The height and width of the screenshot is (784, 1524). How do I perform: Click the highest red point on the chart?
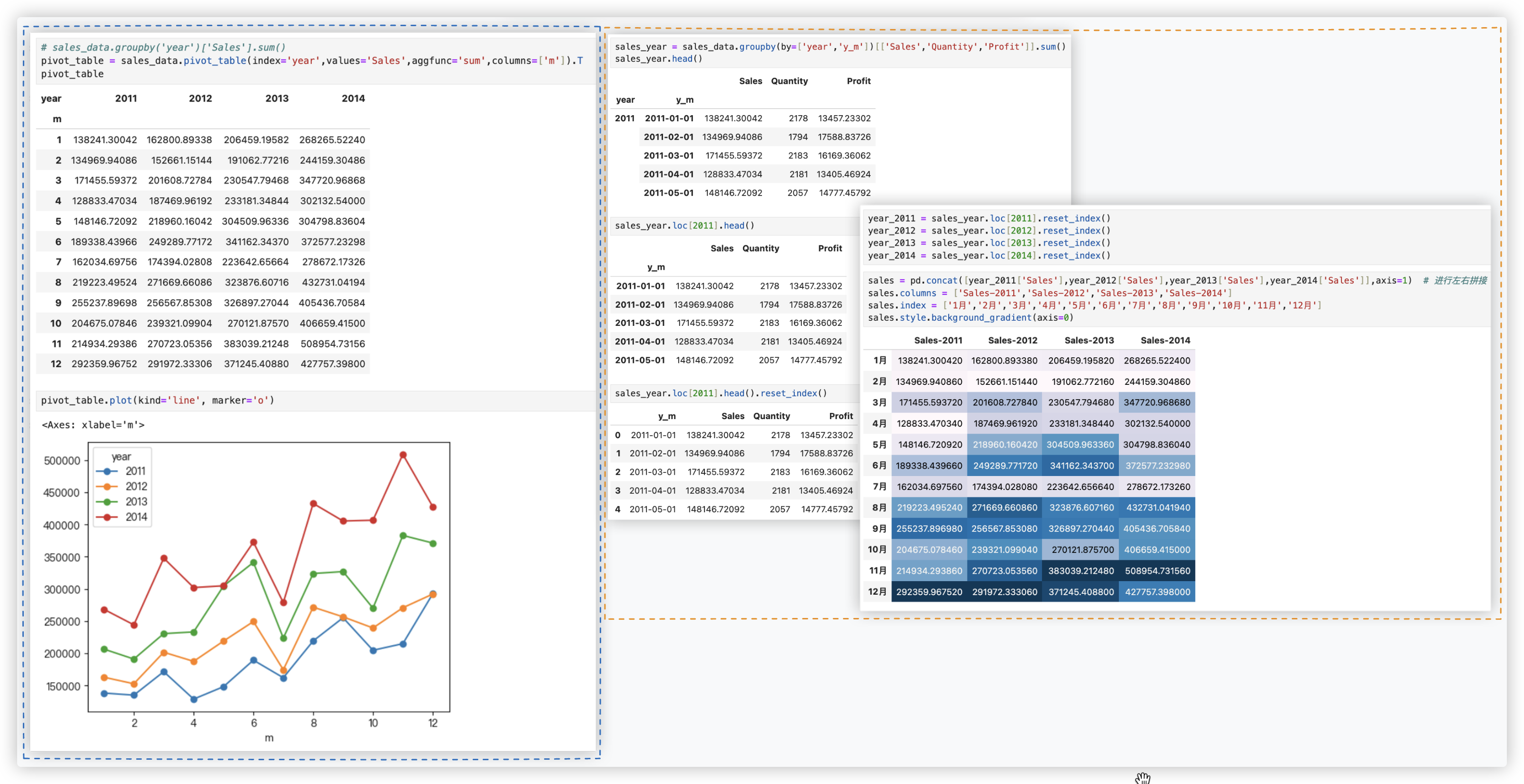click(x=403, y=455)
